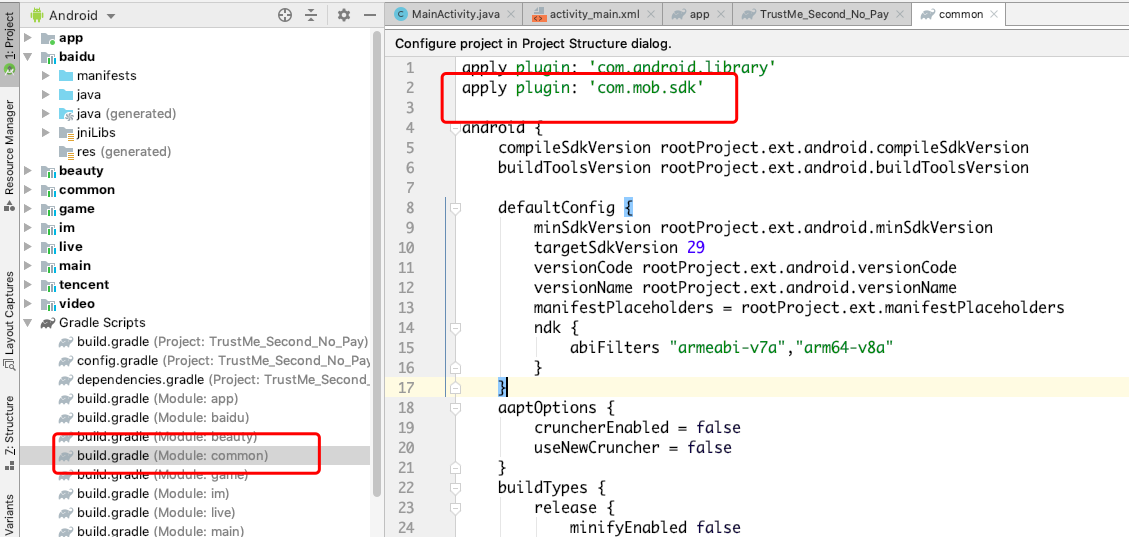Switch to the MainActivity.java tab
Viewport: 1129px width, 537px height.
[x=455, y=14]
